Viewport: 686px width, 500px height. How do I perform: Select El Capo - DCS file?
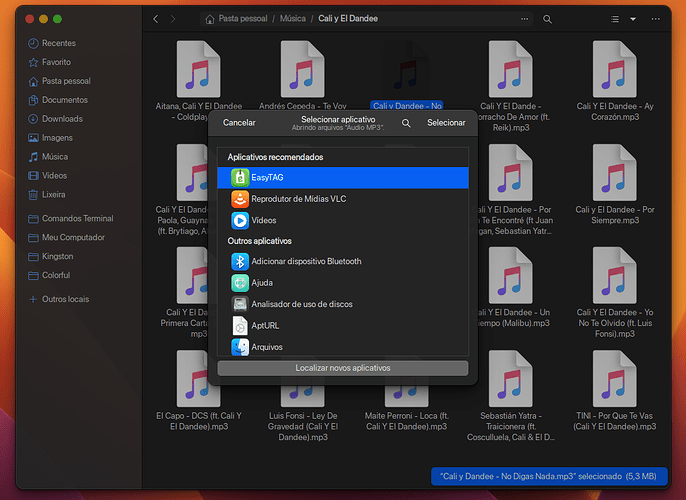(199, 391)
